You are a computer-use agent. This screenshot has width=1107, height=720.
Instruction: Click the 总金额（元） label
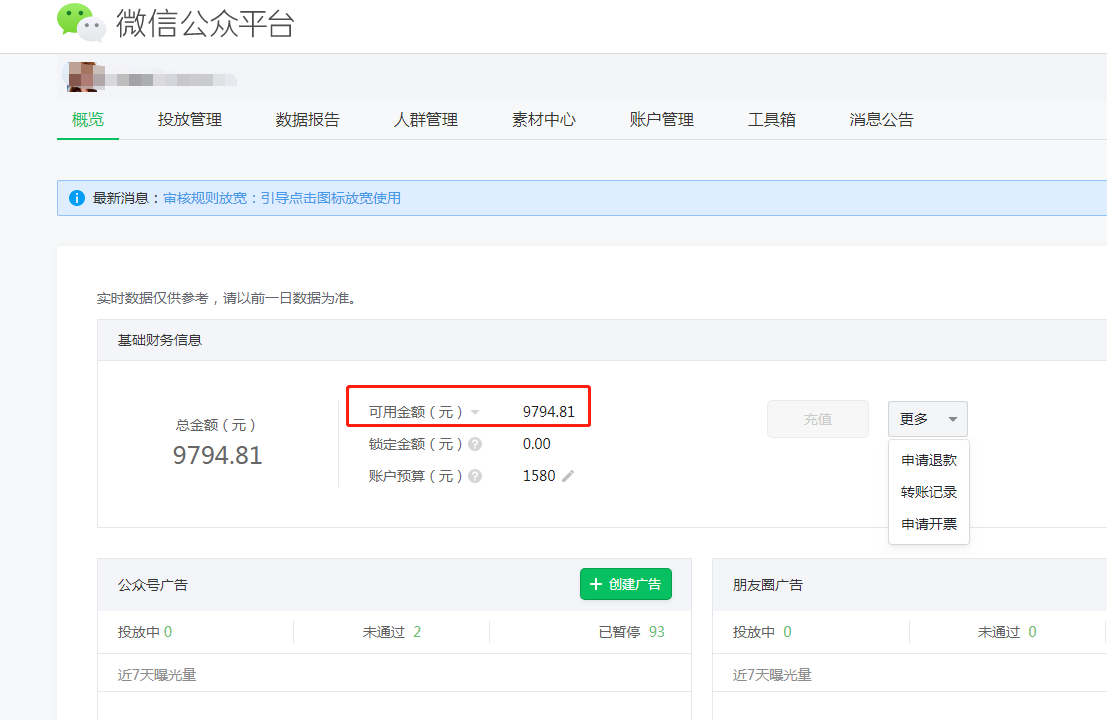click(216, 425)
